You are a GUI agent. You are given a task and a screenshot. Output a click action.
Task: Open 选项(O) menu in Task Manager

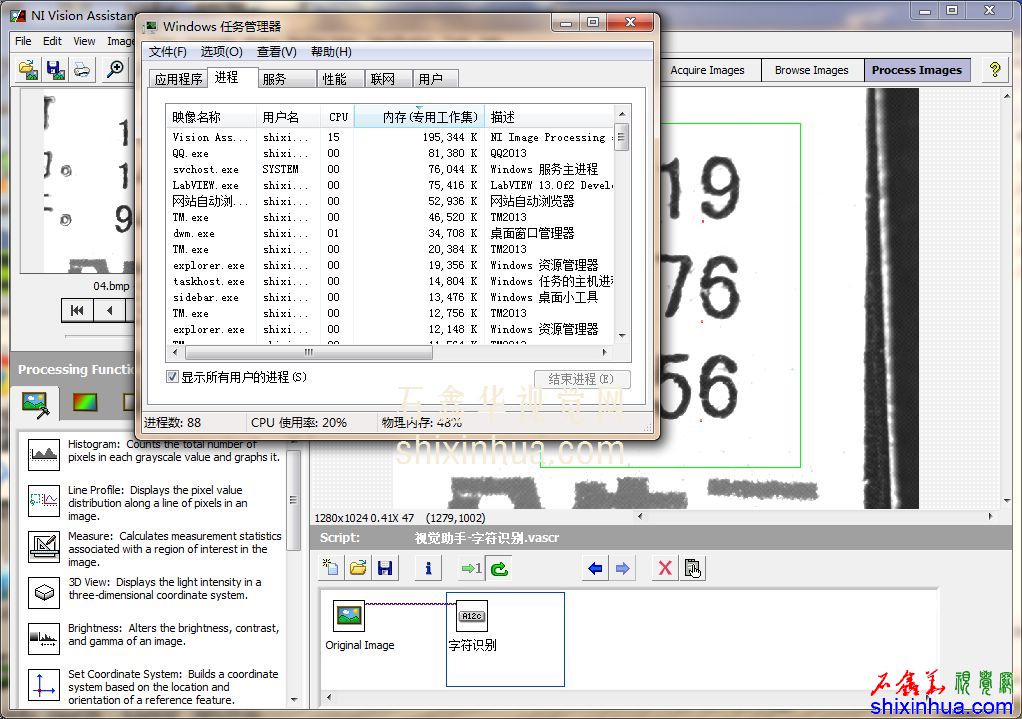222,51
